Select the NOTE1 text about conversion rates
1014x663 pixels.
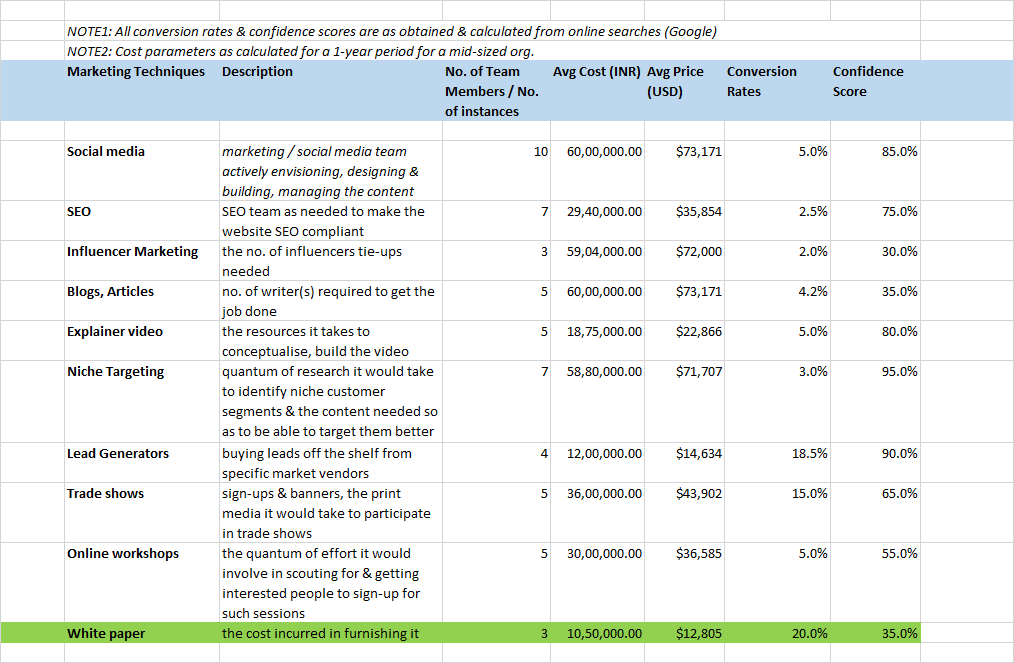(391, 31)
